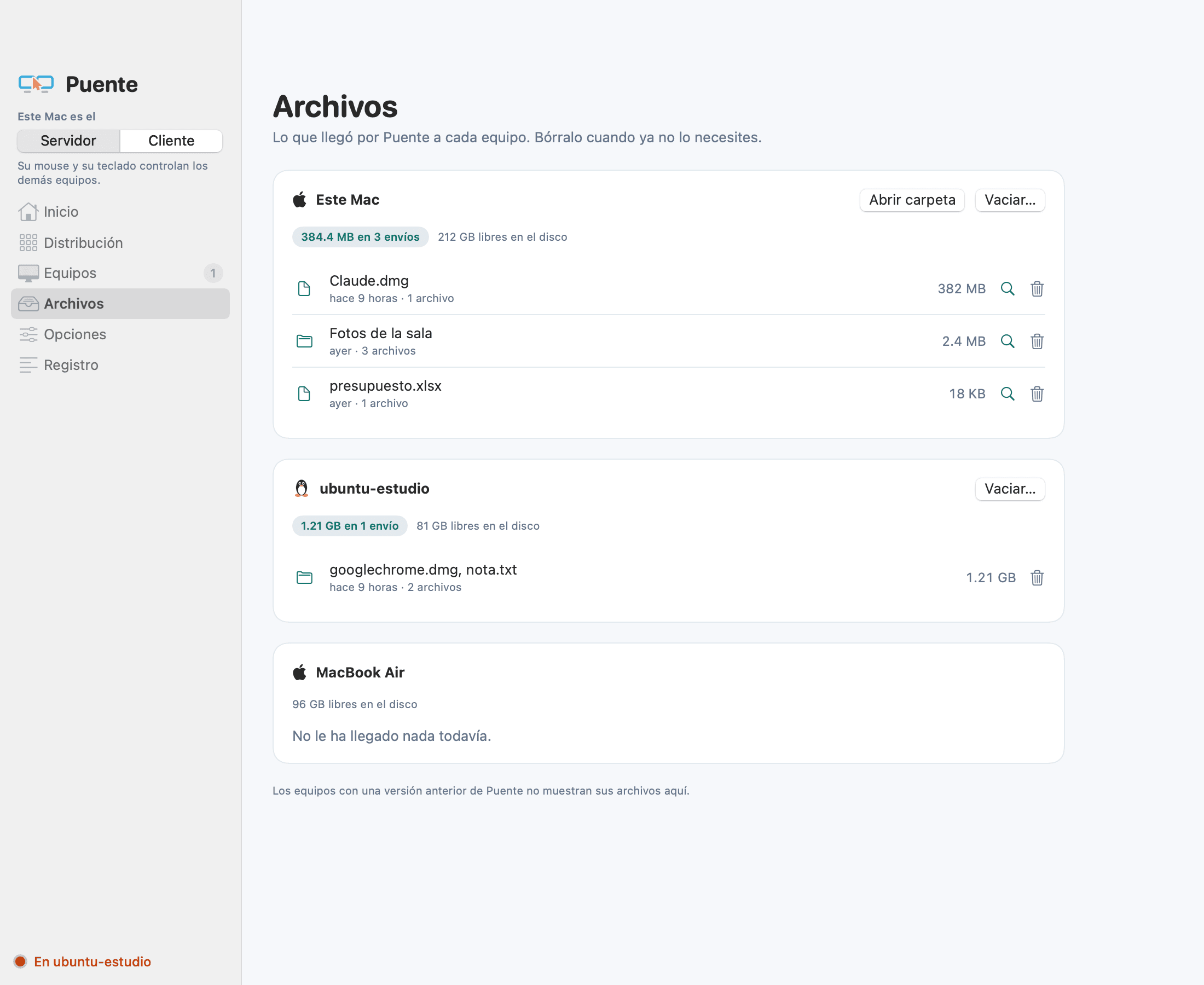Open Opciones sliders icon in sidebar
Screen dimensions: 1204x985
[28, 334]
